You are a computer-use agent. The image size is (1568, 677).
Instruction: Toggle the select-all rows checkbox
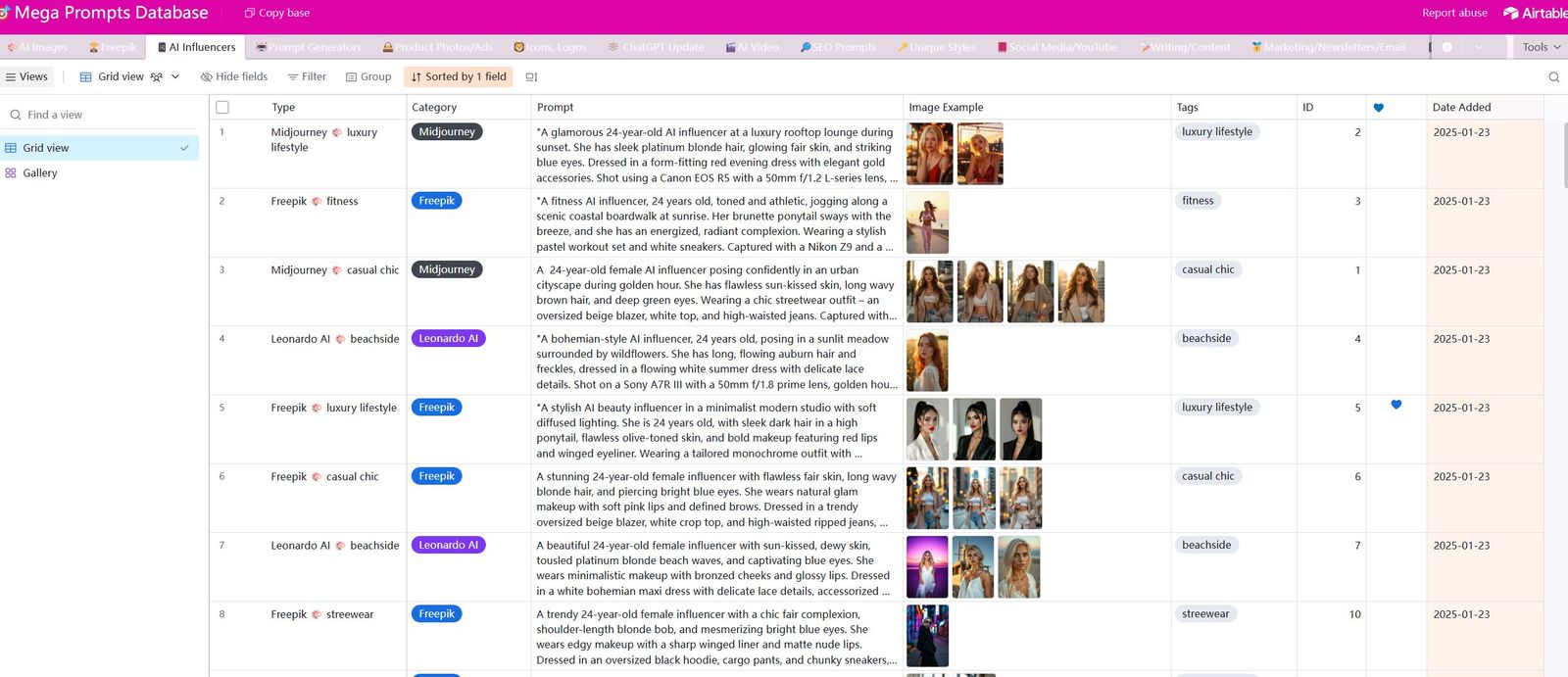coord(222,107)
